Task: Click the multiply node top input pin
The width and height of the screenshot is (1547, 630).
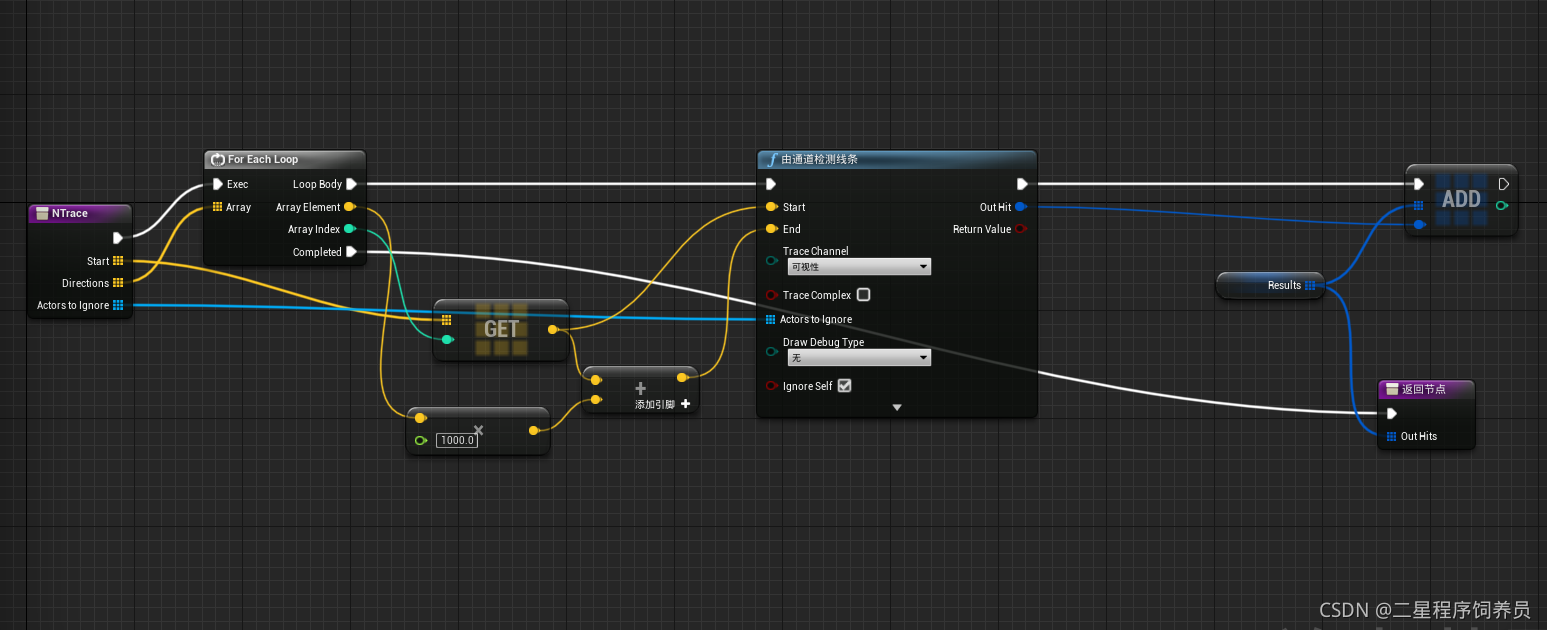Action: (x=420, y=418)
